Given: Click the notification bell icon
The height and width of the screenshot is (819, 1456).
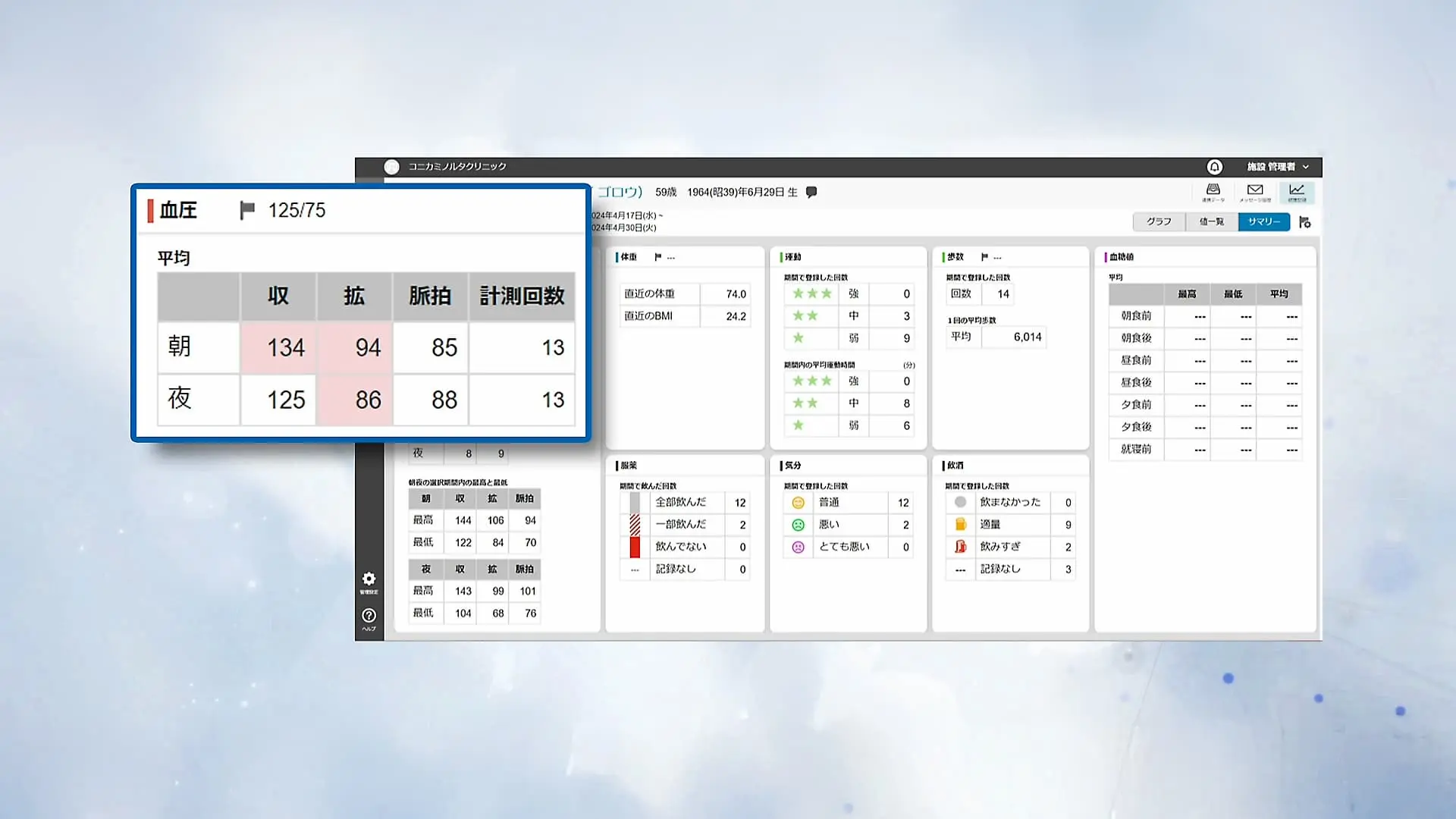Looking at the screenshot, I should pos(1214,167).
